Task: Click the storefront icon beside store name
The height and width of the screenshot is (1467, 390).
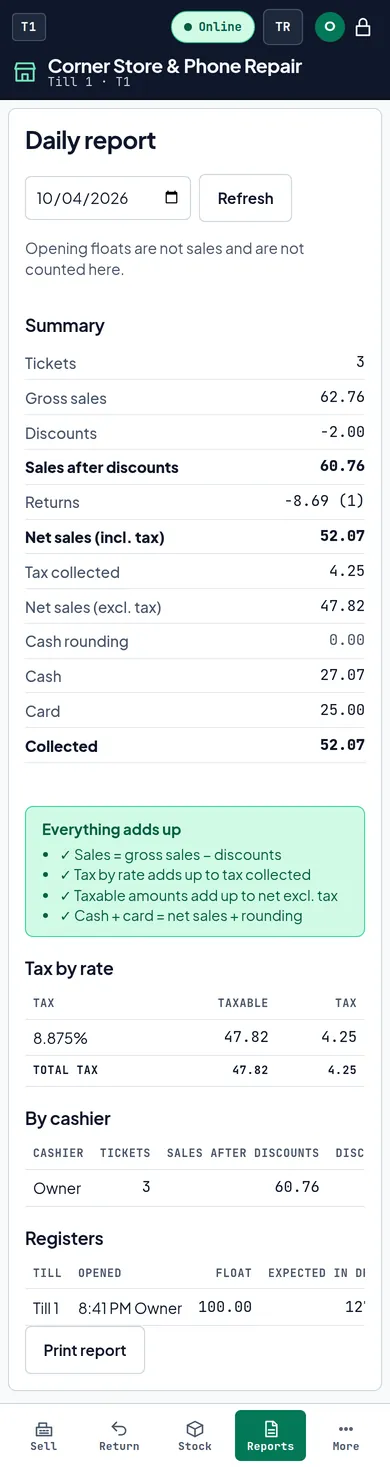Action: pyautogui.click(x=25, y=72)
